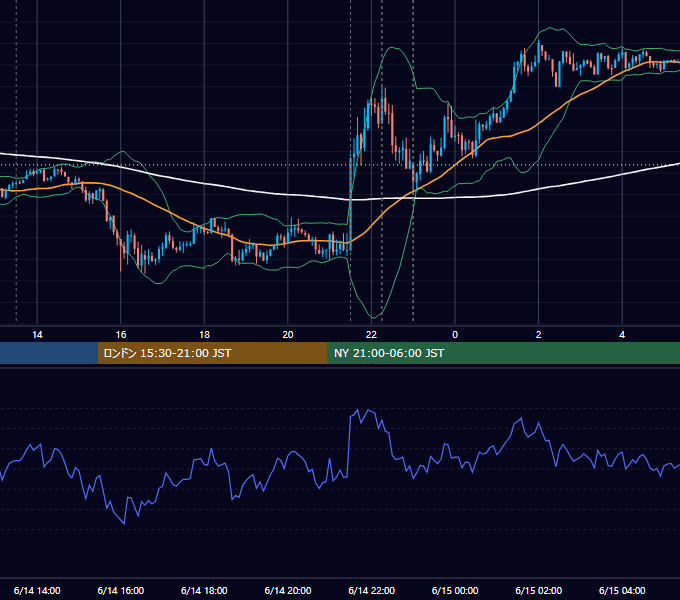Click the 0 hour axis label
The width and height of the screenshot is (680, 600).
[x=455, y=335]
